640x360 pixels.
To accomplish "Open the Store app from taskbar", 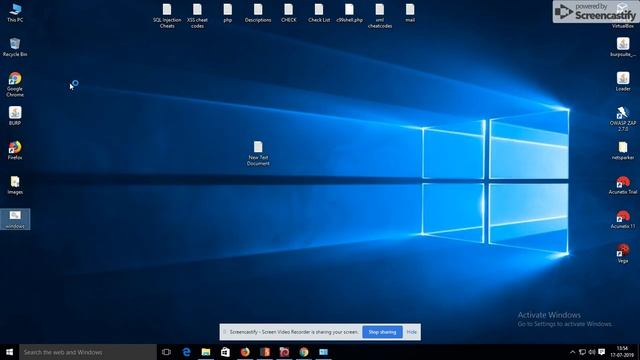I will (225, 352).
